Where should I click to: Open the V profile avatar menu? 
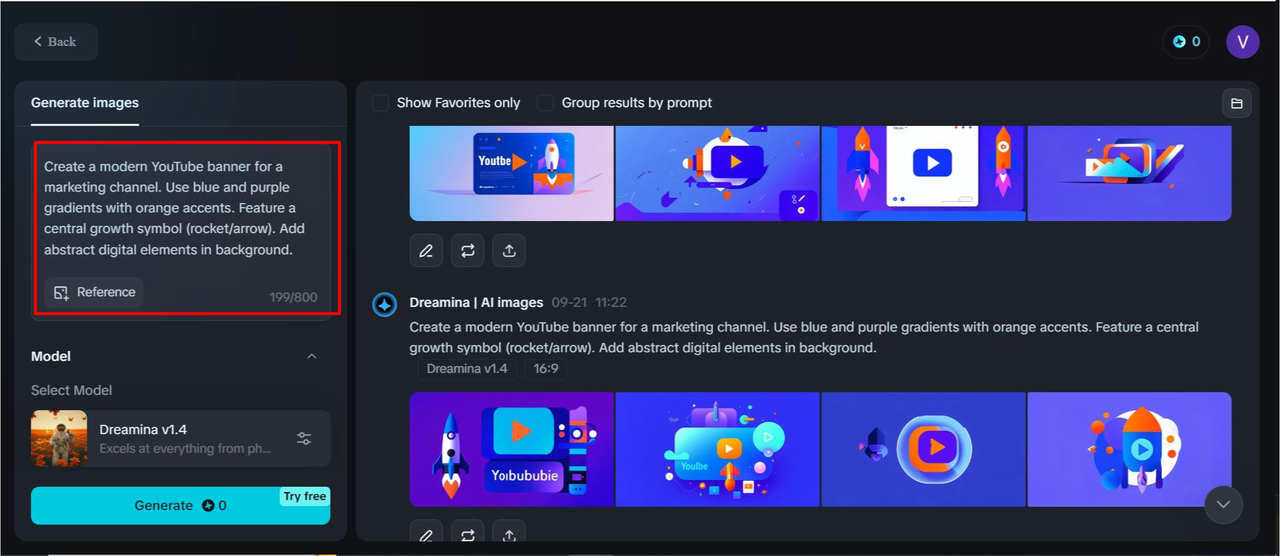[1243, 42]
